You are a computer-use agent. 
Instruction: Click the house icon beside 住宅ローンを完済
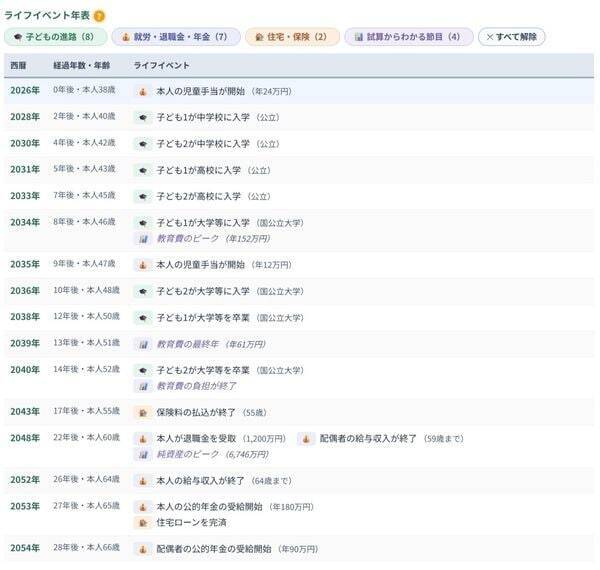(x=143, y=523)
